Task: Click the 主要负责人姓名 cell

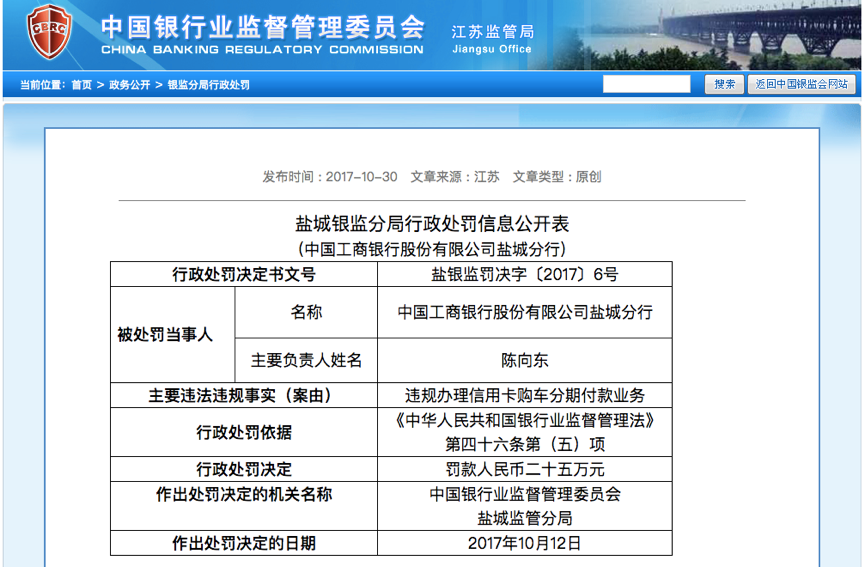Action: tap(306, 360)
